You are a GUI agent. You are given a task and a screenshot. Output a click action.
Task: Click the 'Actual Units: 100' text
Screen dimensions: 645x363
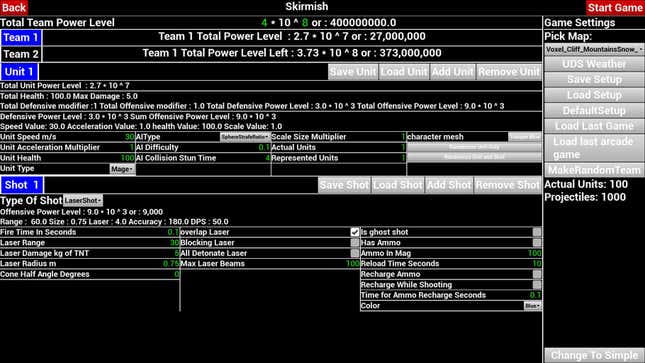click(x=586, y=184)
